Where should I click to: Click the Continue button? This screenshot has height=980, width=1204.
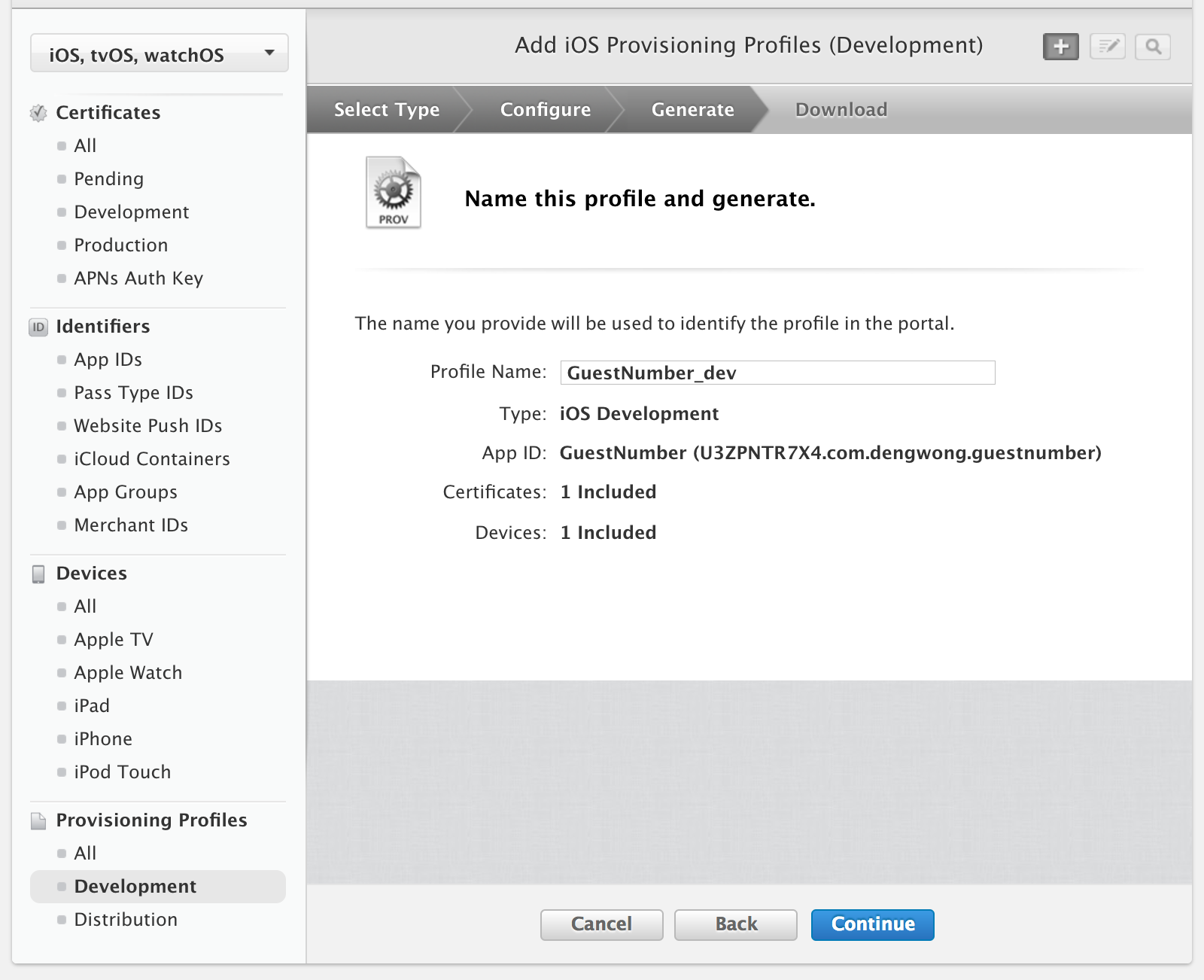click(x=872, y=924)
